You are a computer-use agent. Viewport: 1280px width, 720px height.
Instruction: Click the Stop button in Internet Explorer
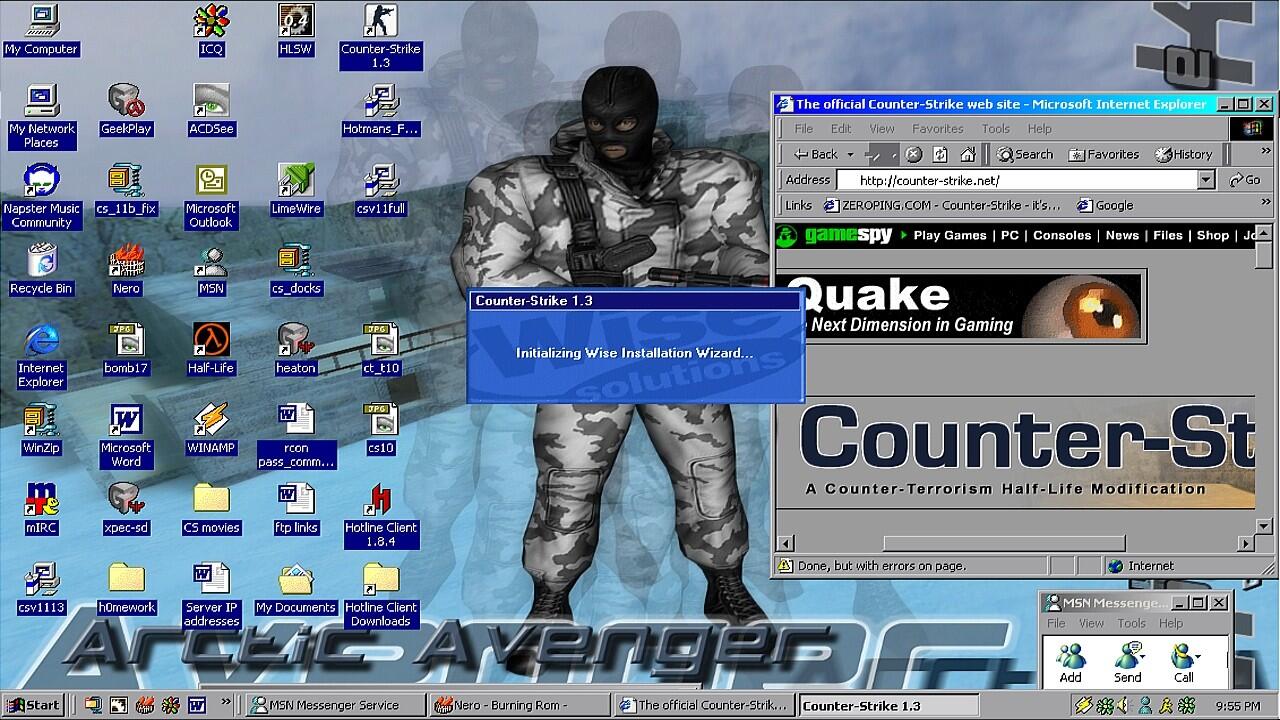913,154
